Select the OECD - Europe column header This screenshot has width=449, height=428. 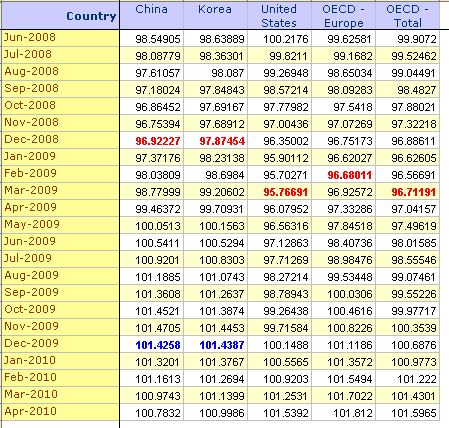pos(343,15)
